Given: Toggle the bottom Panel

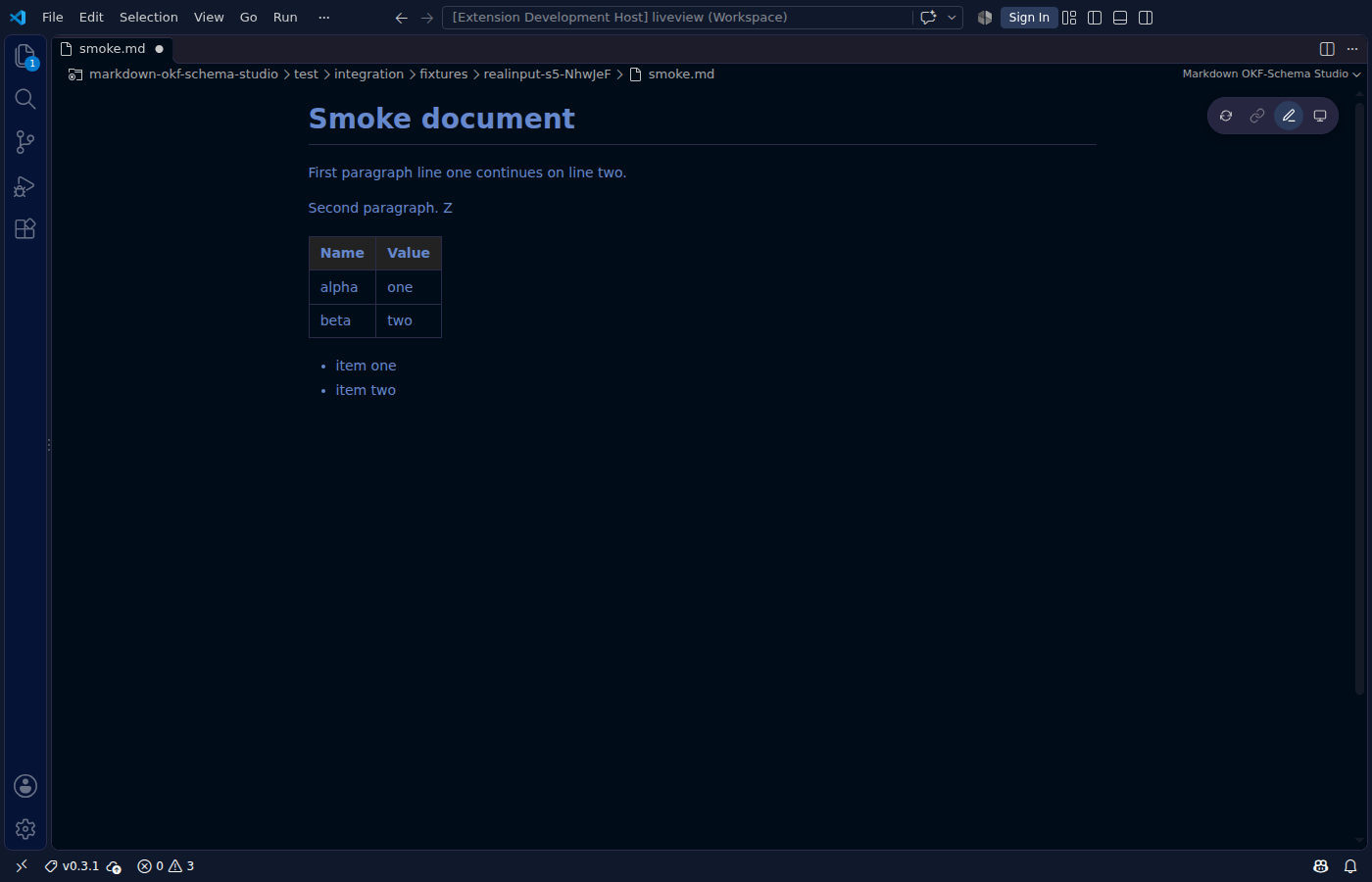Looking at the screenshot, I should tap(1120, 18).
